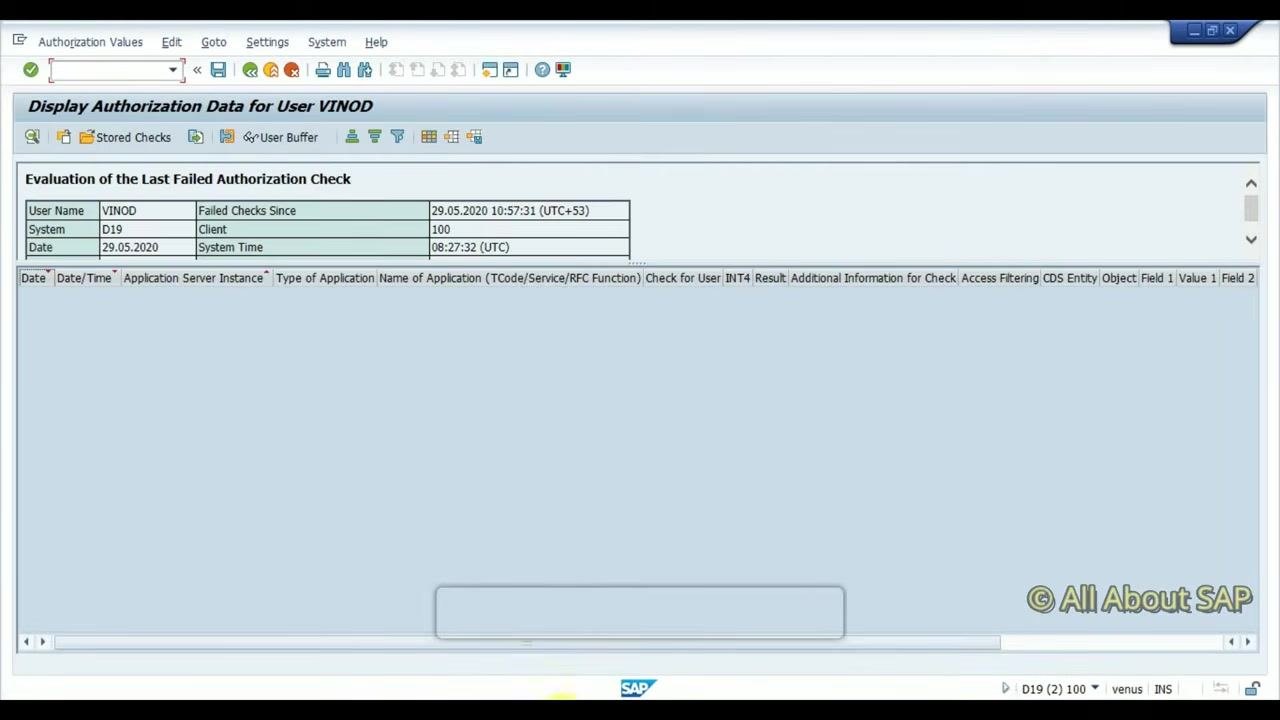The height and width of the screenshot is (720, 1280).
Task: Click the red Cancel icon
Action: click(292, 70)
